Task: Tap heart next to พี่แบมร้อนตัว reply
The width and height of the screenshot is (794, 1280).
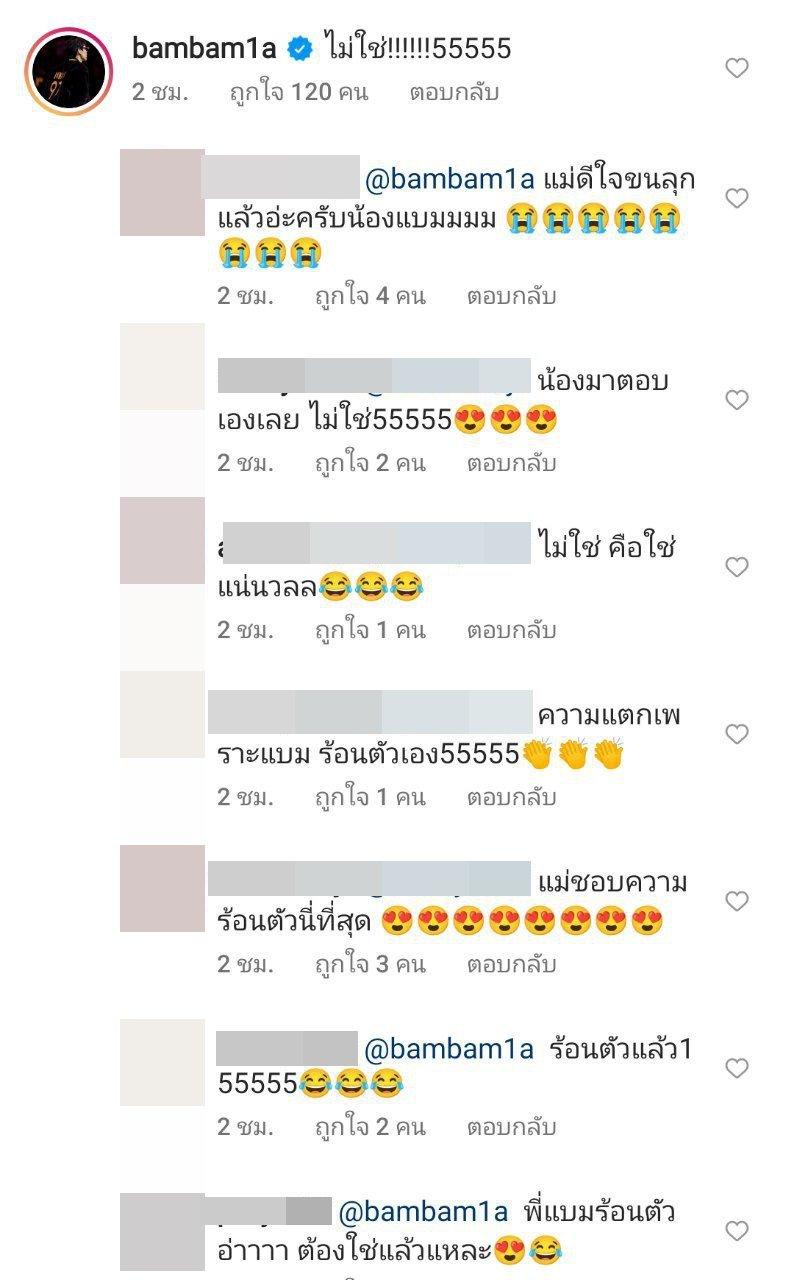Action: point(736,1231)
